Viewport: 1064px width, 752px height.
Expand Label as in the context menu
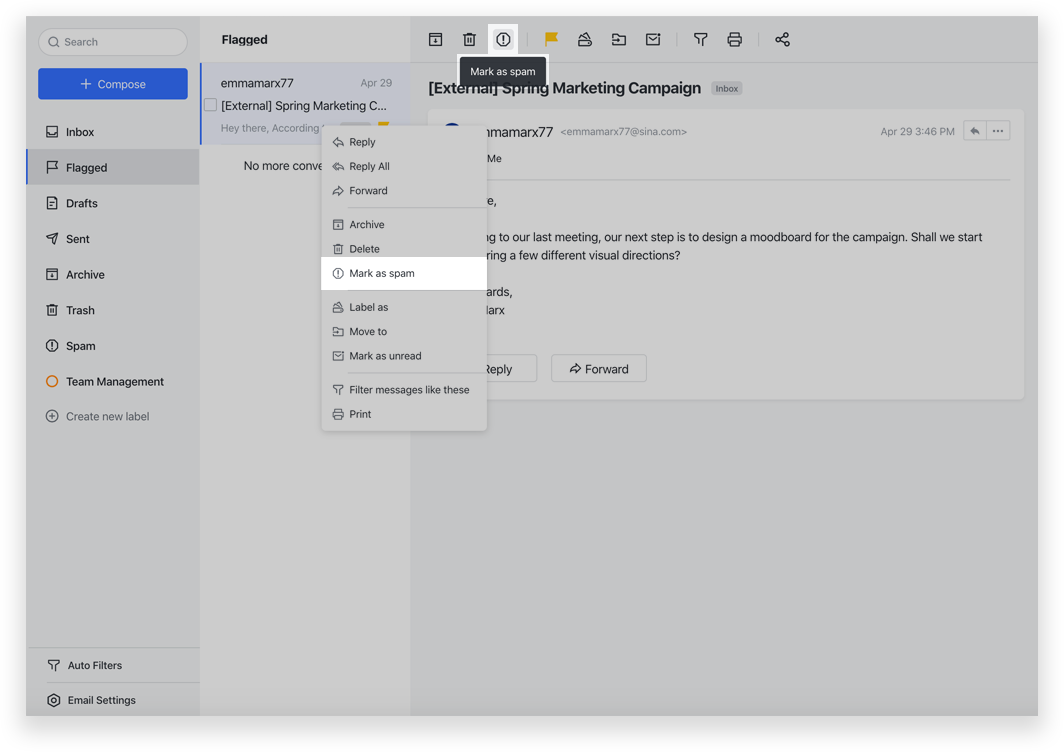coord(368,307)
